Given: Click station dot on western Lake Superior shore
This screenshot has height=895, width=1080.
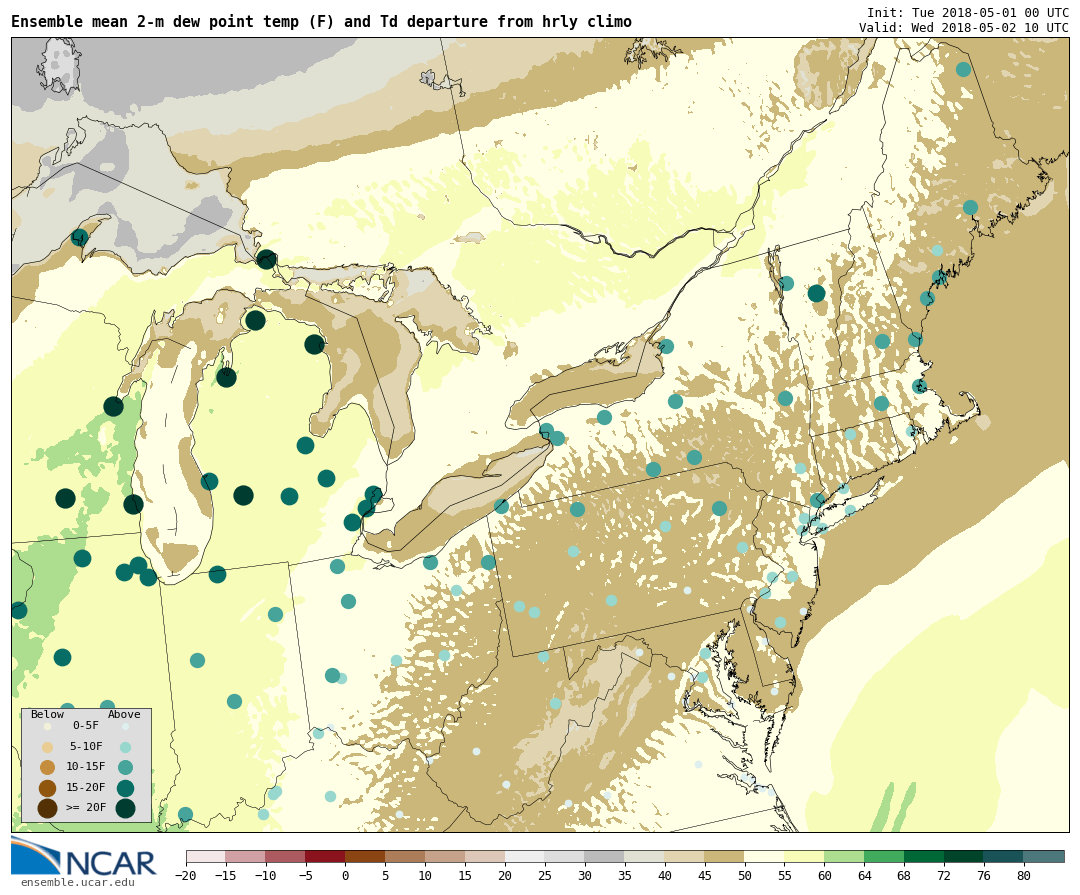Looking at the screenshot, I should pyautogui.click(x=79, y=237).
